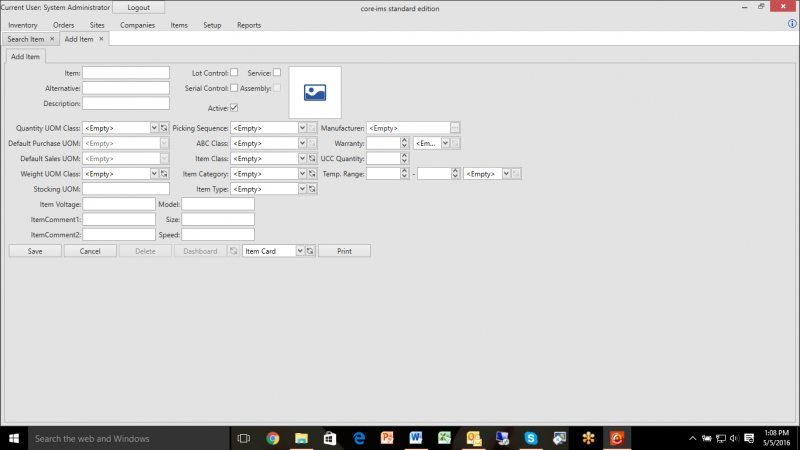Screen dimensions: 800x450
Task: Click the Logout button
Action: (x=139, y=7)
